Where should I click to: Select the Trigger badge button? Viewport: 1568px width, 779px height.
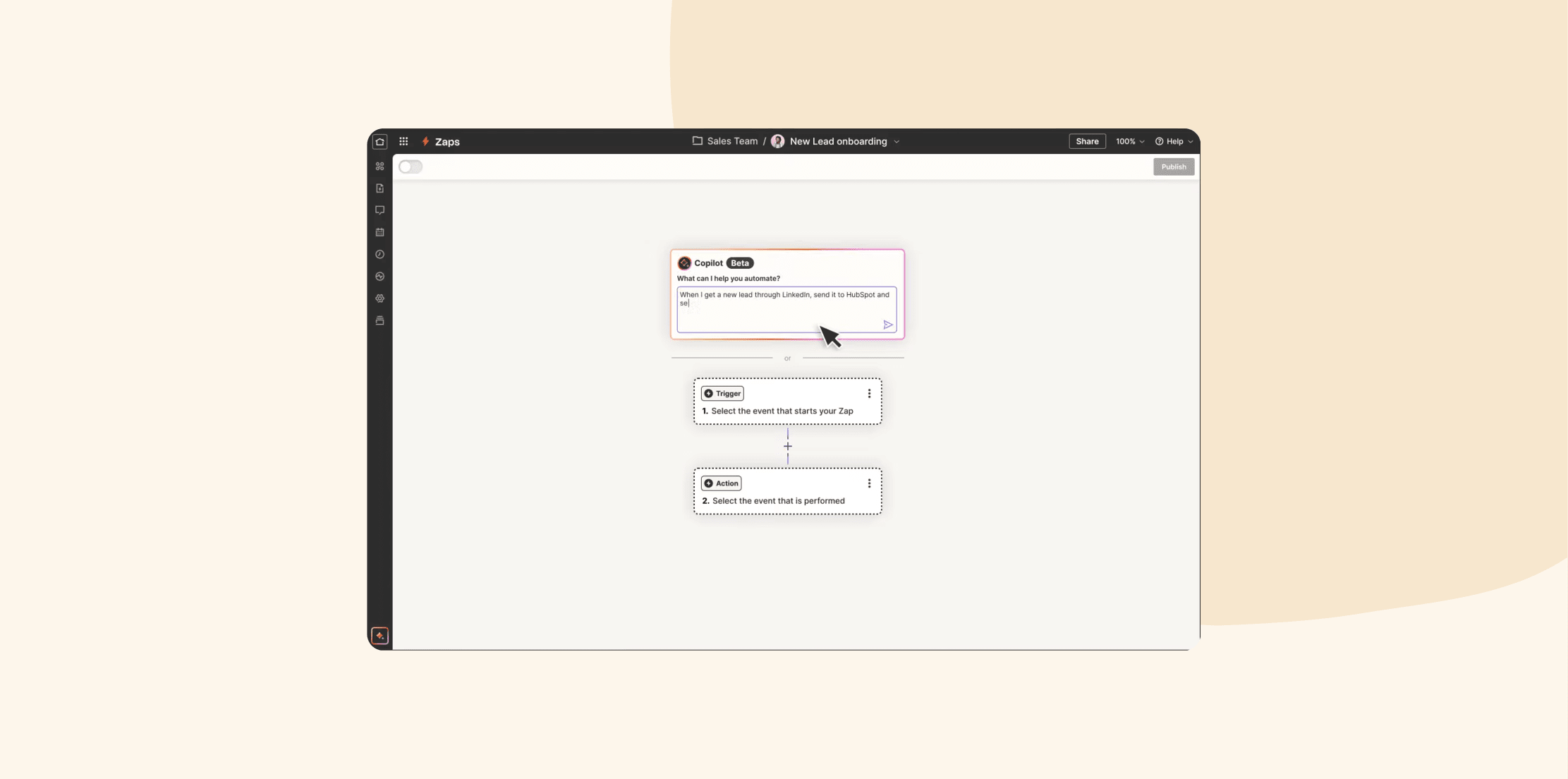722,394
